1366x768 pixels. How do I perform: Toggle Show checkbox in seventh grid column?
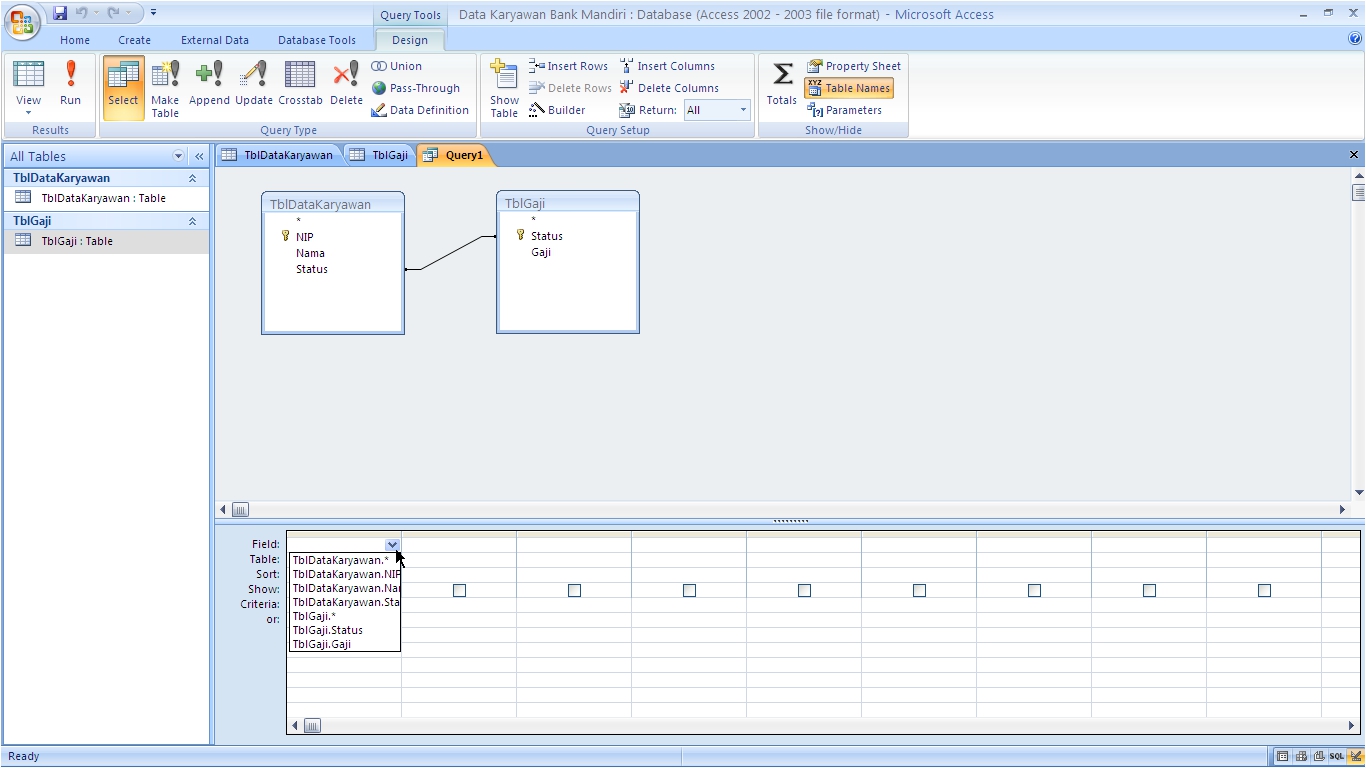click(x=1034, y=590)
